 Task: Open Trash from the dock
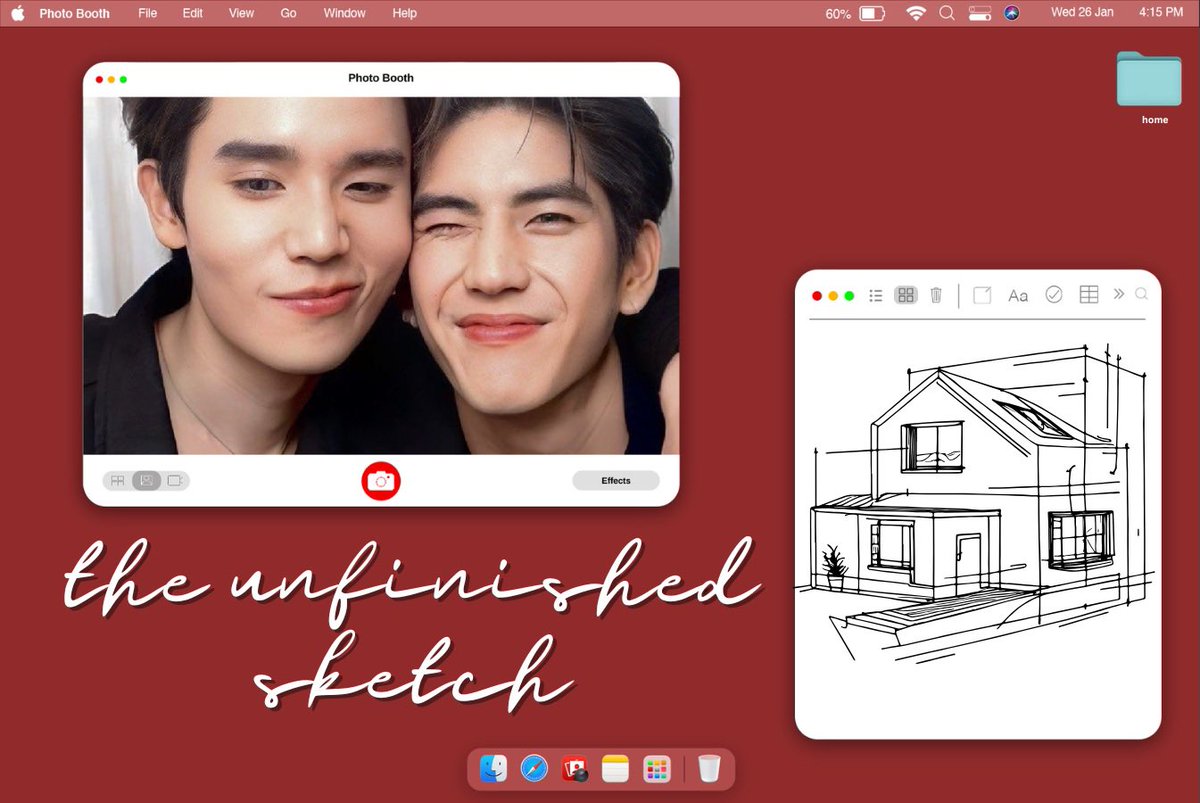pyautogui.click(x=709, y=768)
